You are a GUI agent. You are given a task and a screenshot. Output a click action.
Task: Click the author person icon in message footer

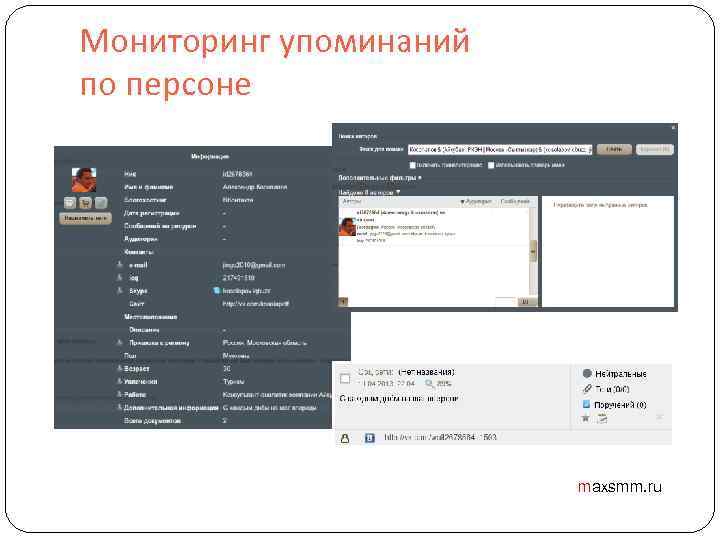345,439
